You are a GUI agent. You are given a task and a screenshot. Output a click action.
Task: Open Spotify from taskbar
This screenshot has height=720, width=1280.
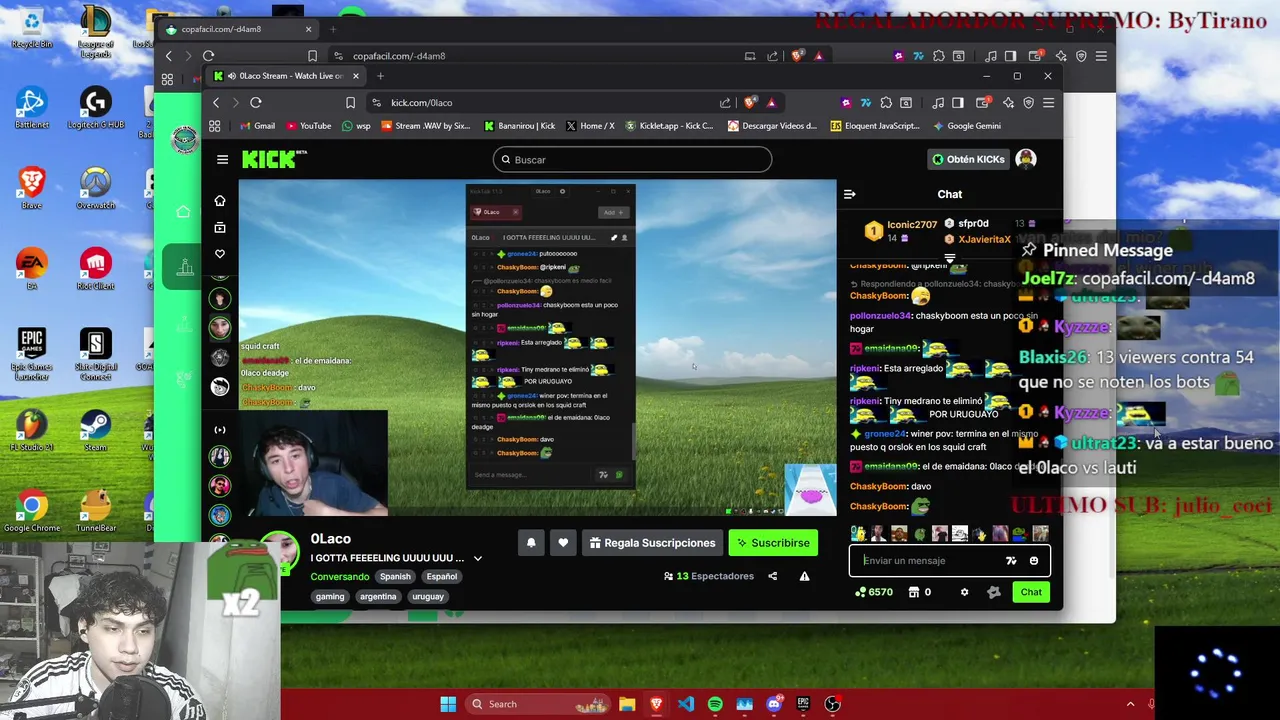[x=715, y=704]
